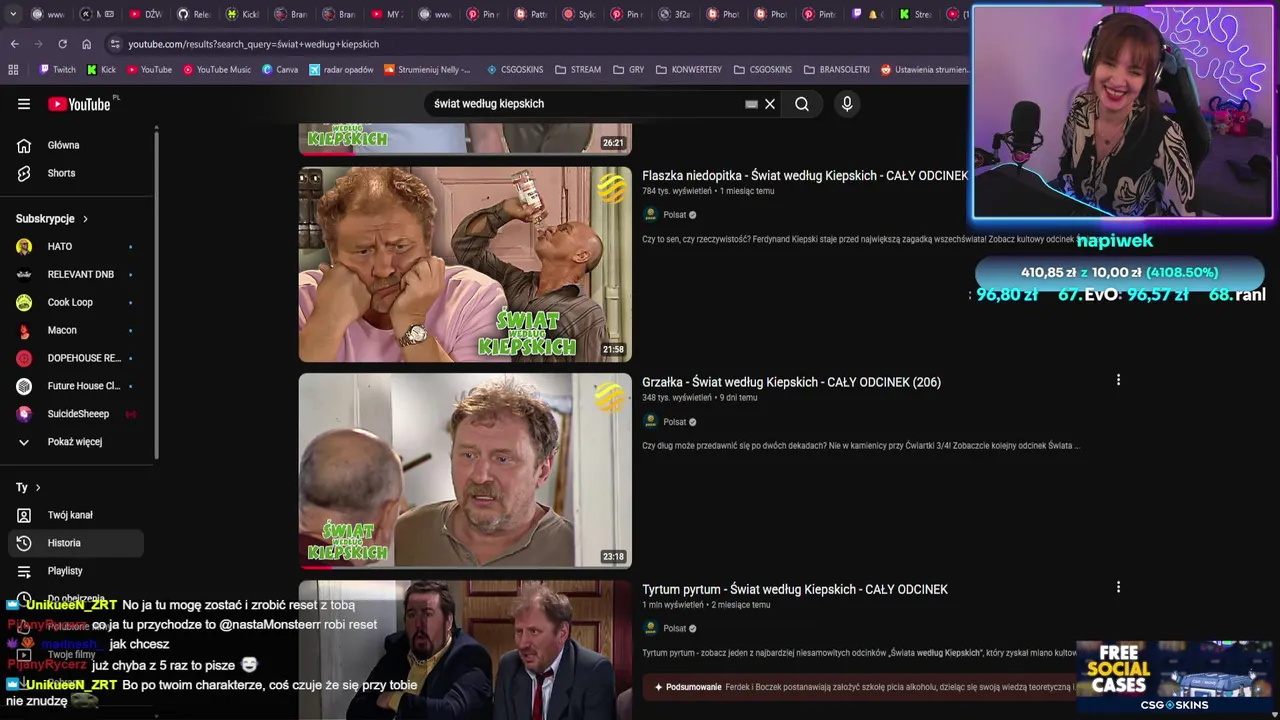The width and height of the screenshot is (1280, 720).
Task: Open the on-screen keyboard icon in search
Action: click(x=751, y=104)
